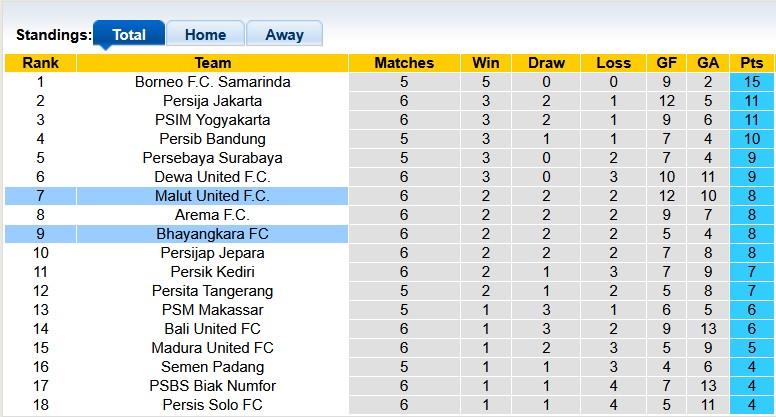Open Persebaya Surabaya team page
This screenshot has height=417, width=776.
coord(212,158)
